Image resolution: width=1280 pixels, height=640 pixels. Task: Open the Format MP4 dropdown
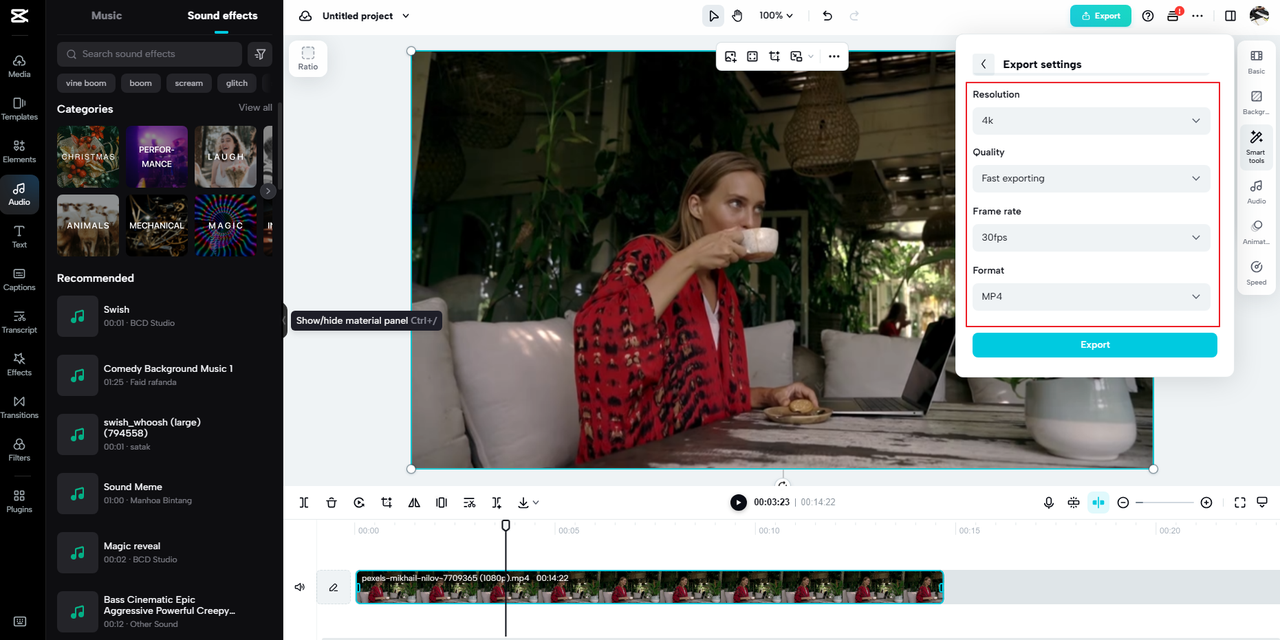point(1091,297)
